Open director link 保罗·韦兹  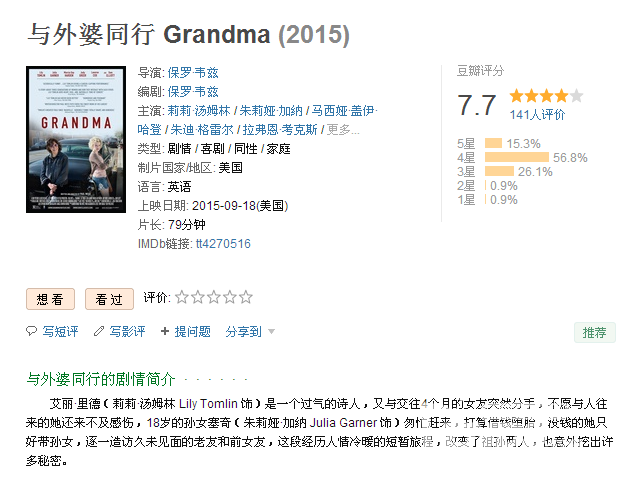point(193,72)
